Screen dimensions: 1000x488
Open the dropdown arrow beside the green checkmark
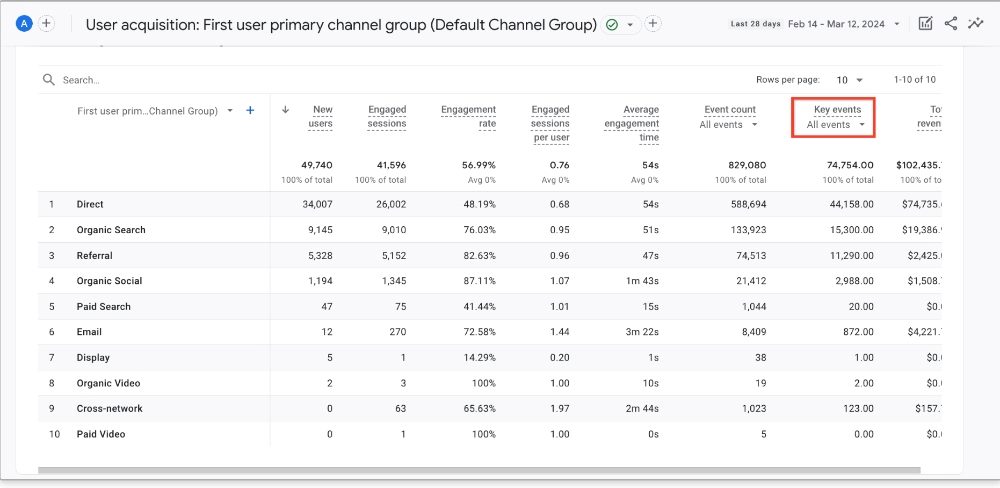pos(630,25)
